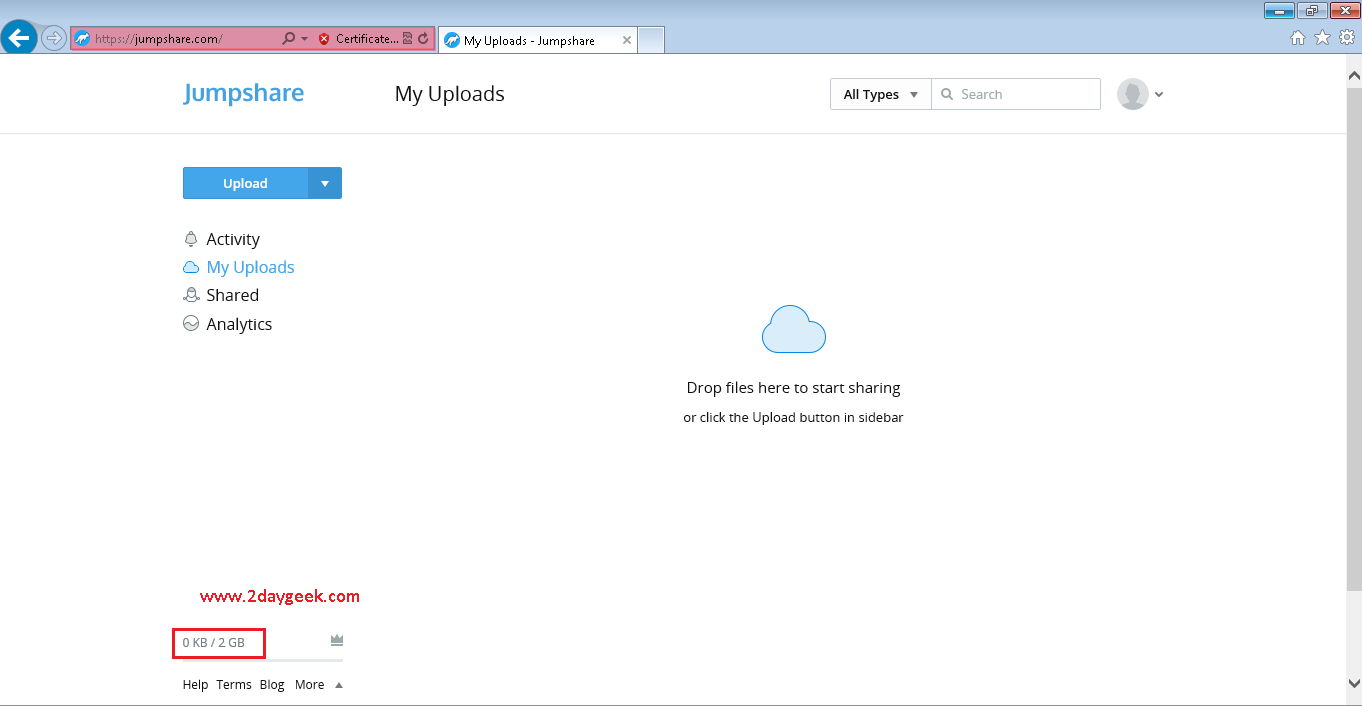Click the browser Back arrow button
This screenshot has width=1362, height=706.
19,38
